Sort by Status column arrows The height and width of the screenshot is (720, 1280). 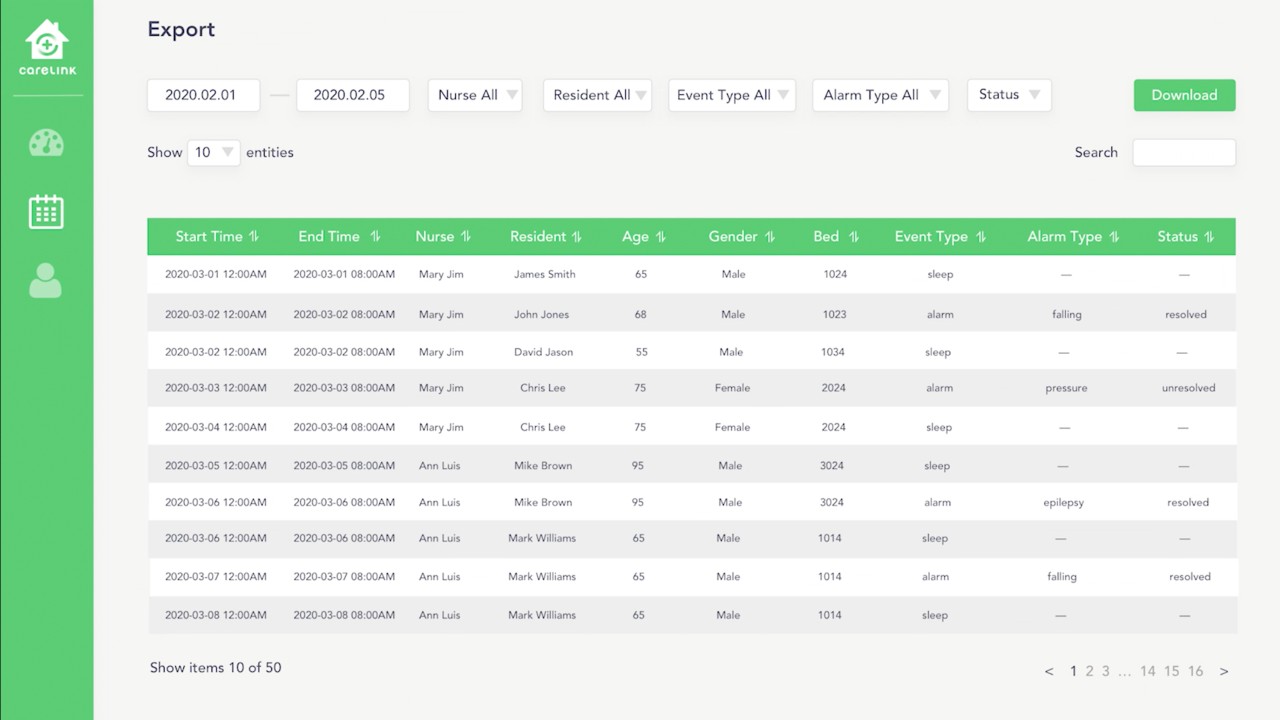point(1209,237)
